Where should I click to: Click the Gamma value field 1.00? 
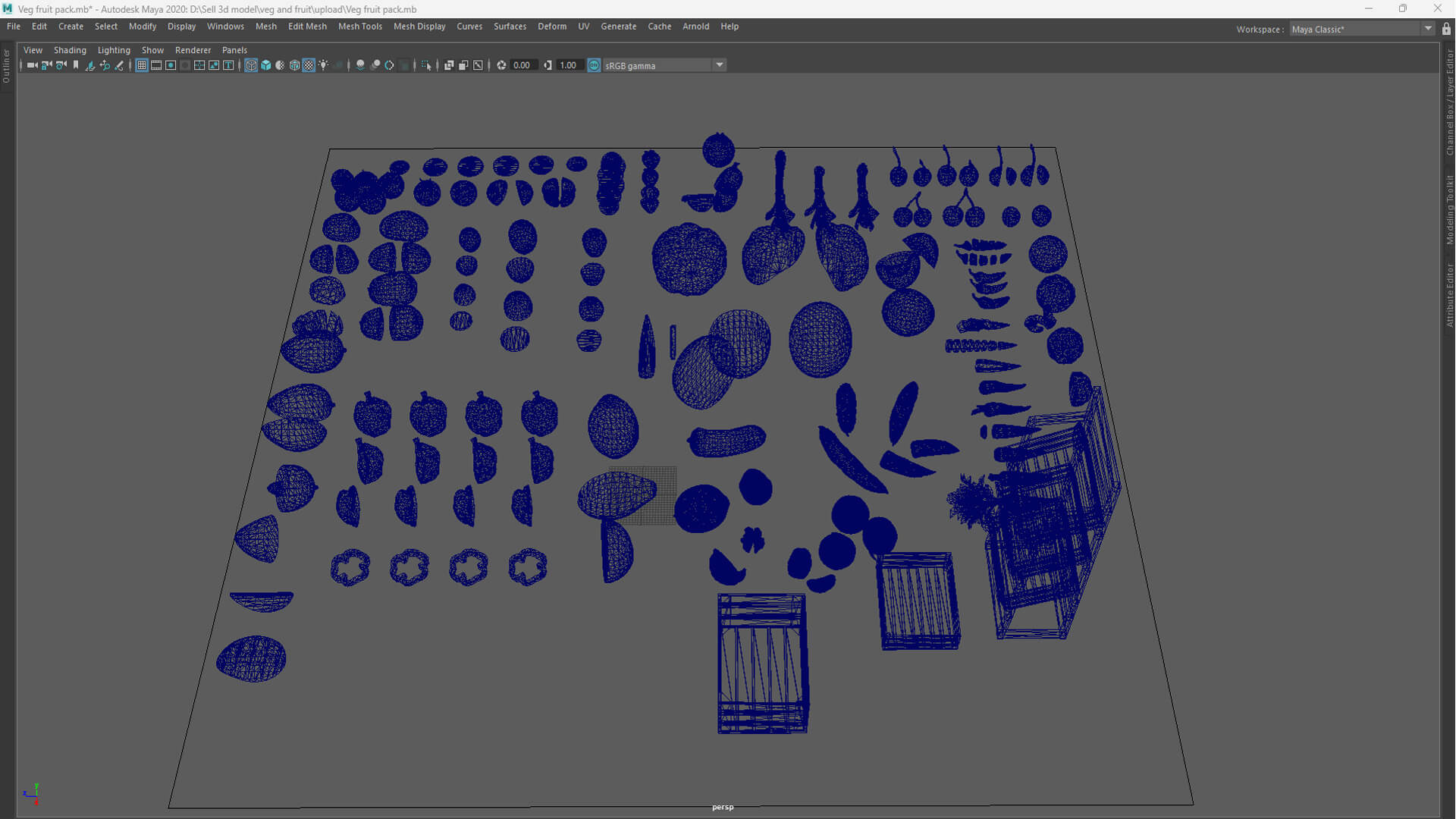pyautogui.click(x=570, y=65)
